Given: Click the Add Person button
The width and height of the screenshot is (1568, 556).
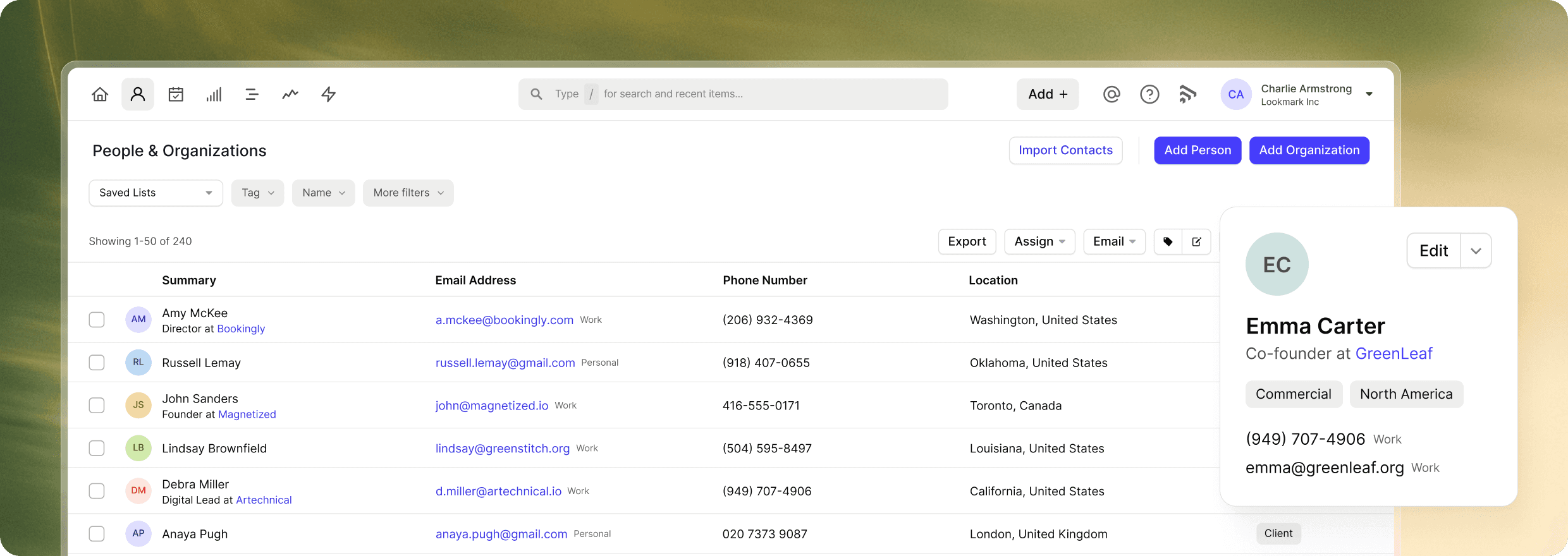Looking at the screenshot, I should 1197,150.
